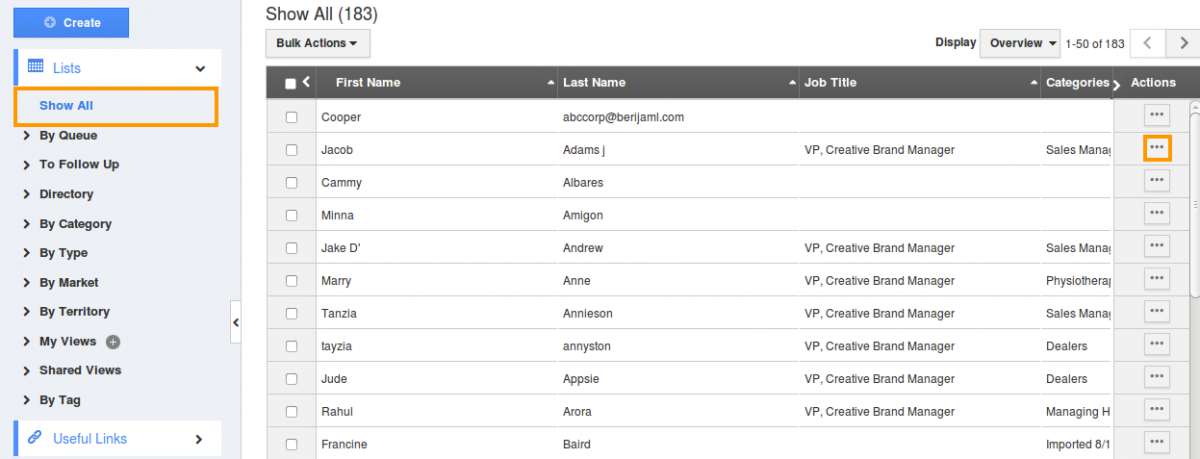Open actions menu for Cooper row
Screen dimensions: 1200x459
[1157, 116]
